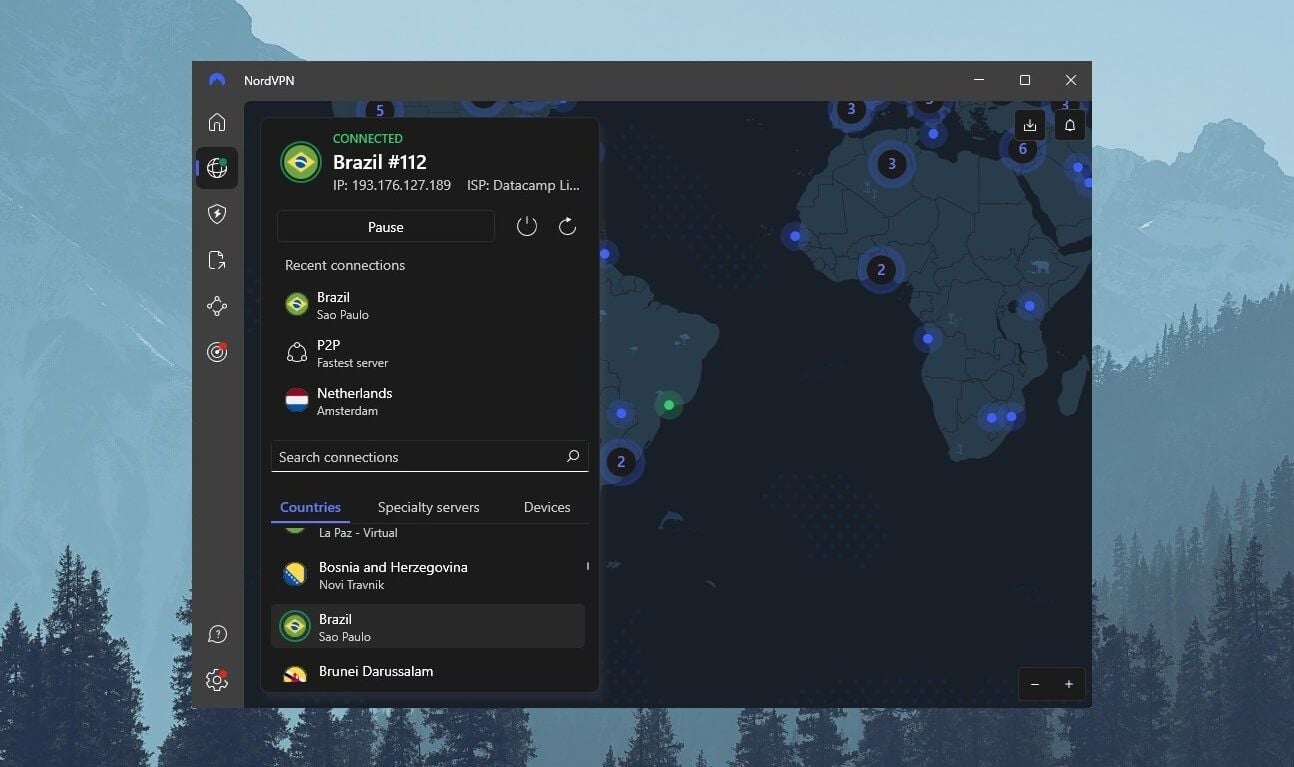Image resolution: width=1294 pixels, height=767 pixels.
Task: Open the Help question mark icon
Action: click(217, 634)
